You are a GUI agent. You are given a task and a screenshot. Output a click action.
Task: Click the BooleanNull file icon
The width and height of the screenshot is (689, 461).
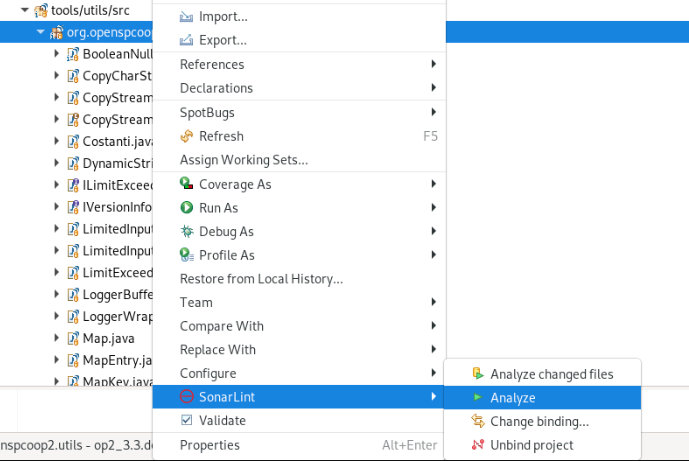click(x=73, y=54)
